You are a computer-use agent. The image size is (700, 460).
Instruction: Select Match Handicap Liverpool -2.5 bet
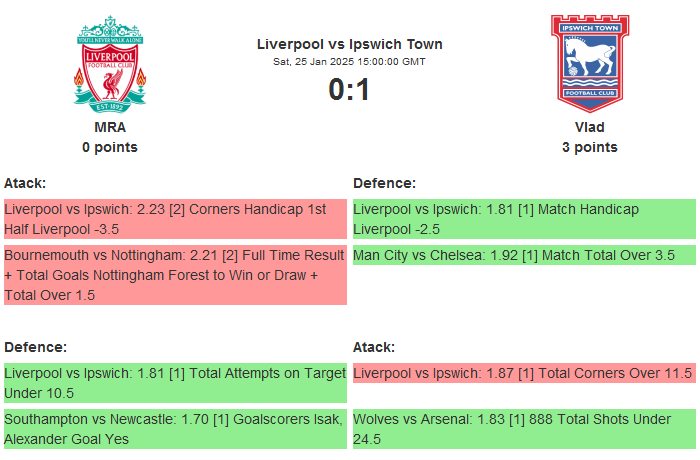click(523, 219)
